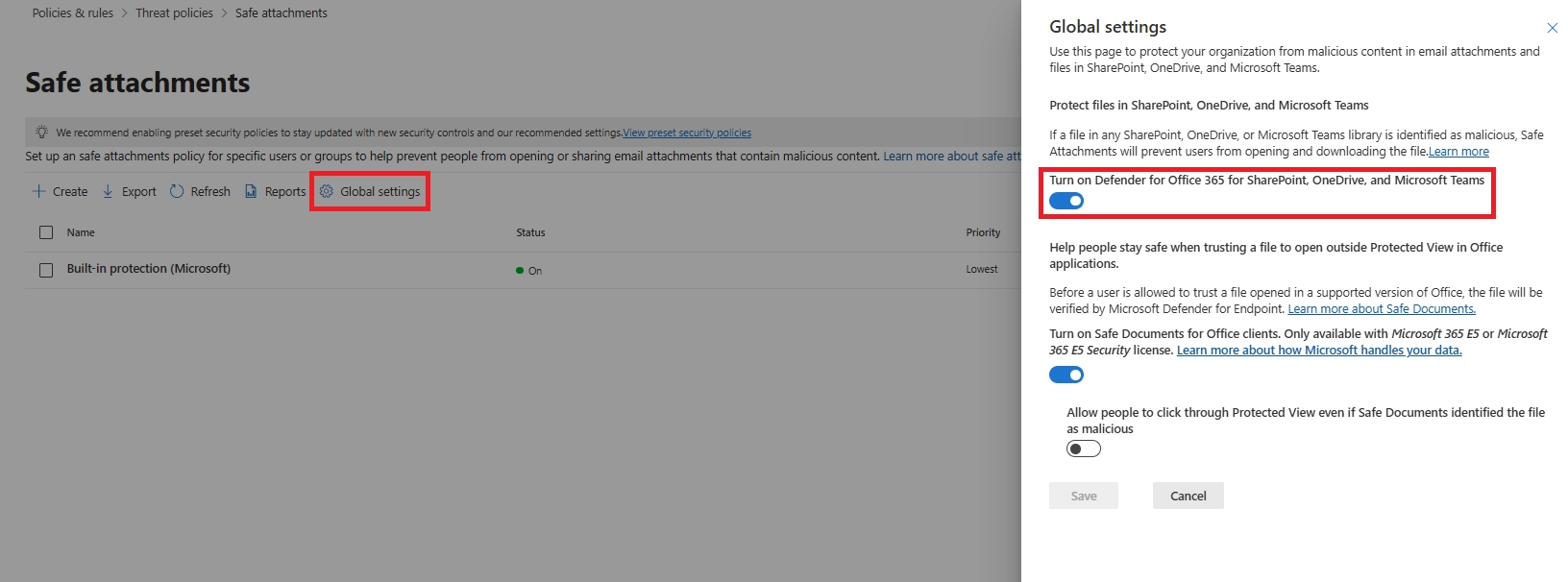Click the On status of Built-in protection
The width and height of the screenshot is (1568, 582).
point(529,271)
